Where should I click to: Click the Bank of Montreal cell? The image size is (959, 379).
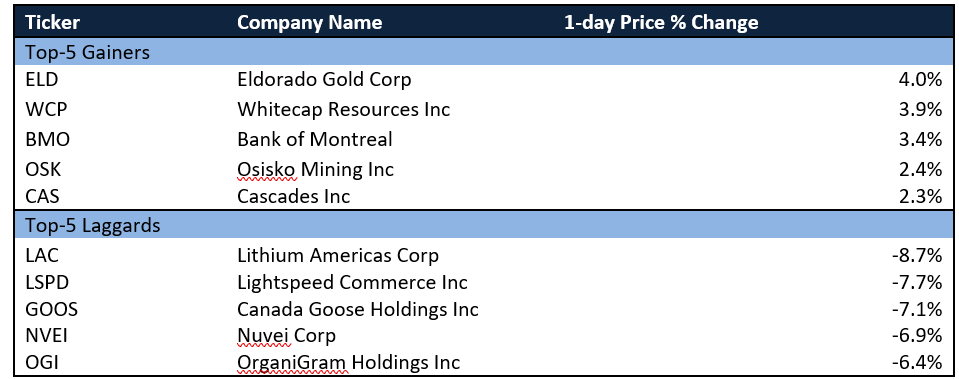315,139
